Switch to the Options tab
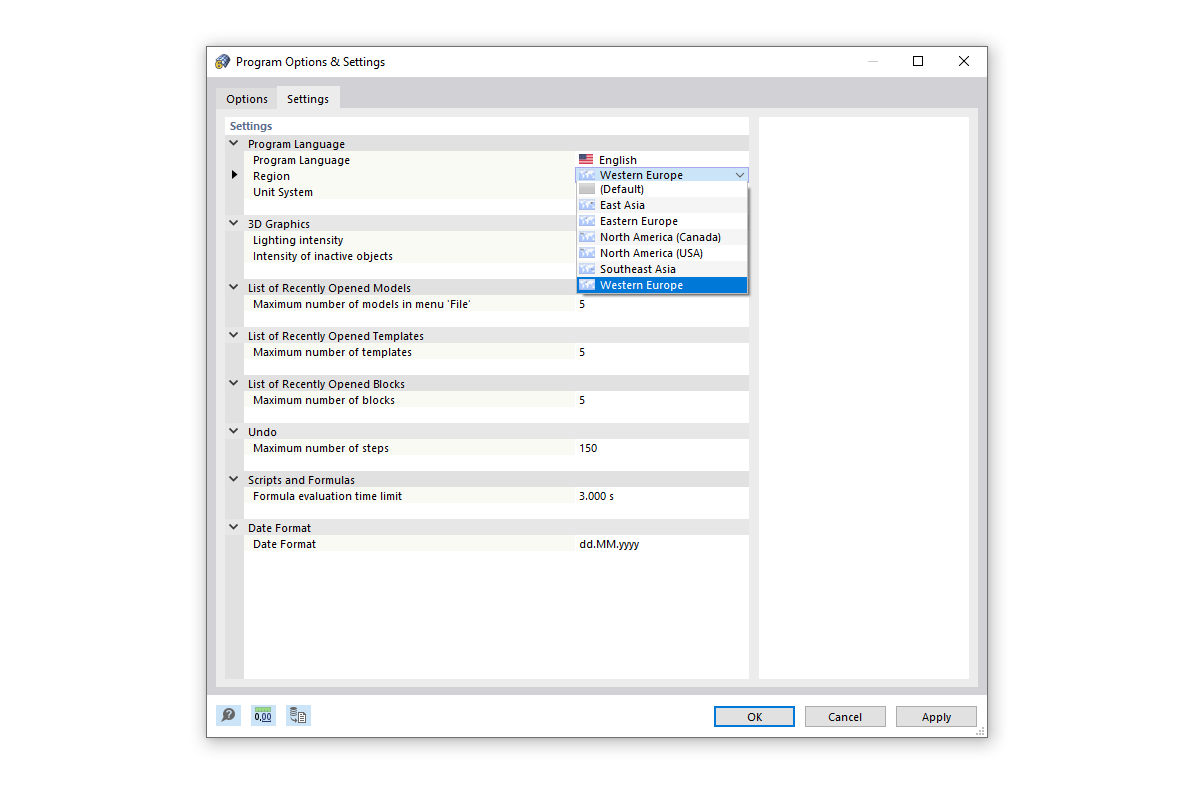 click(x=247, y=98)
